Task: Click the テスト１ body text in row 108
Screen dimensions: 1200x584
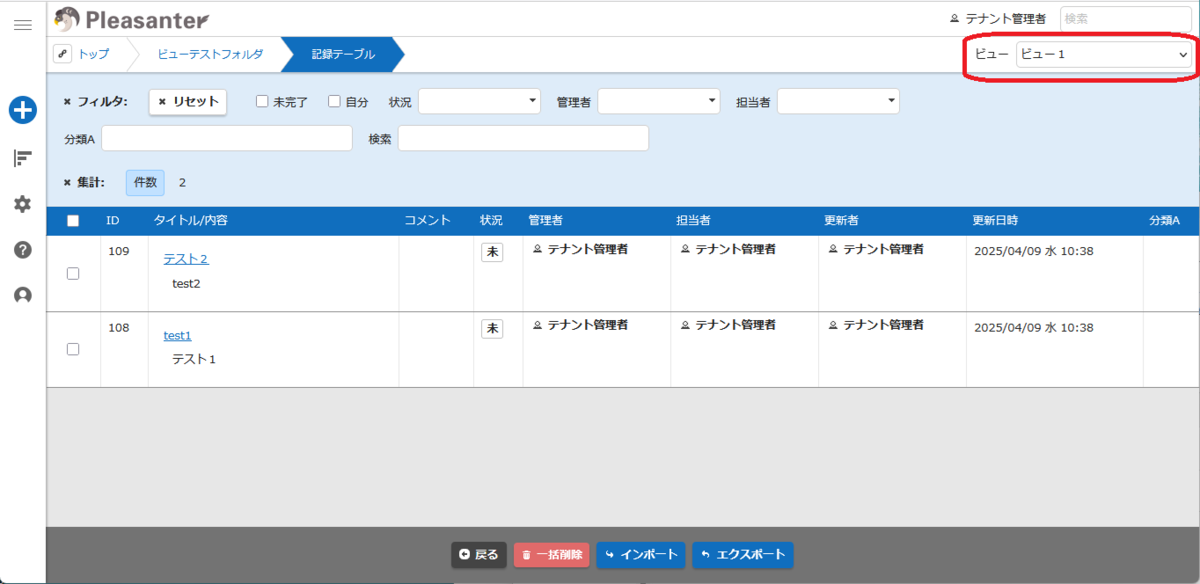Action: click(x=194, y=358)
